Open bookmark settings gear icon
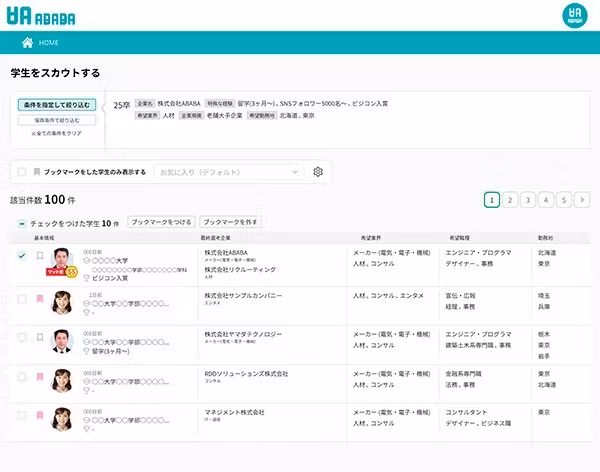 tap(318, 172)
